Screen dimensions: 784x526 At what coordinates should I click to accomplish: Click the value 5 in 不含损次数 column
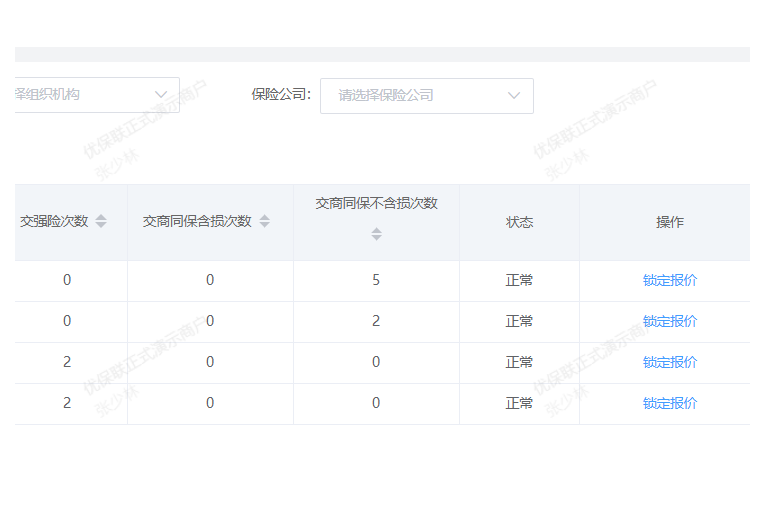tap(376, 280)
